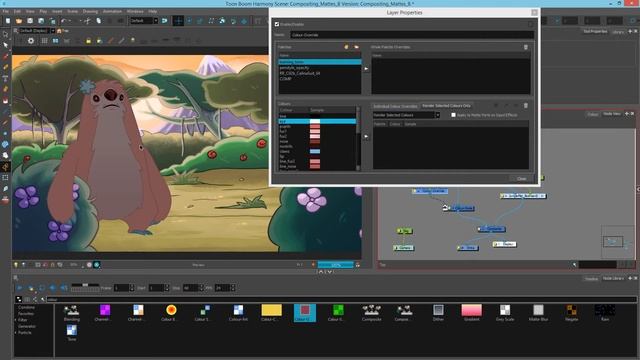
Task: Increment the Stop frame stepper
Action: (201, 286)
